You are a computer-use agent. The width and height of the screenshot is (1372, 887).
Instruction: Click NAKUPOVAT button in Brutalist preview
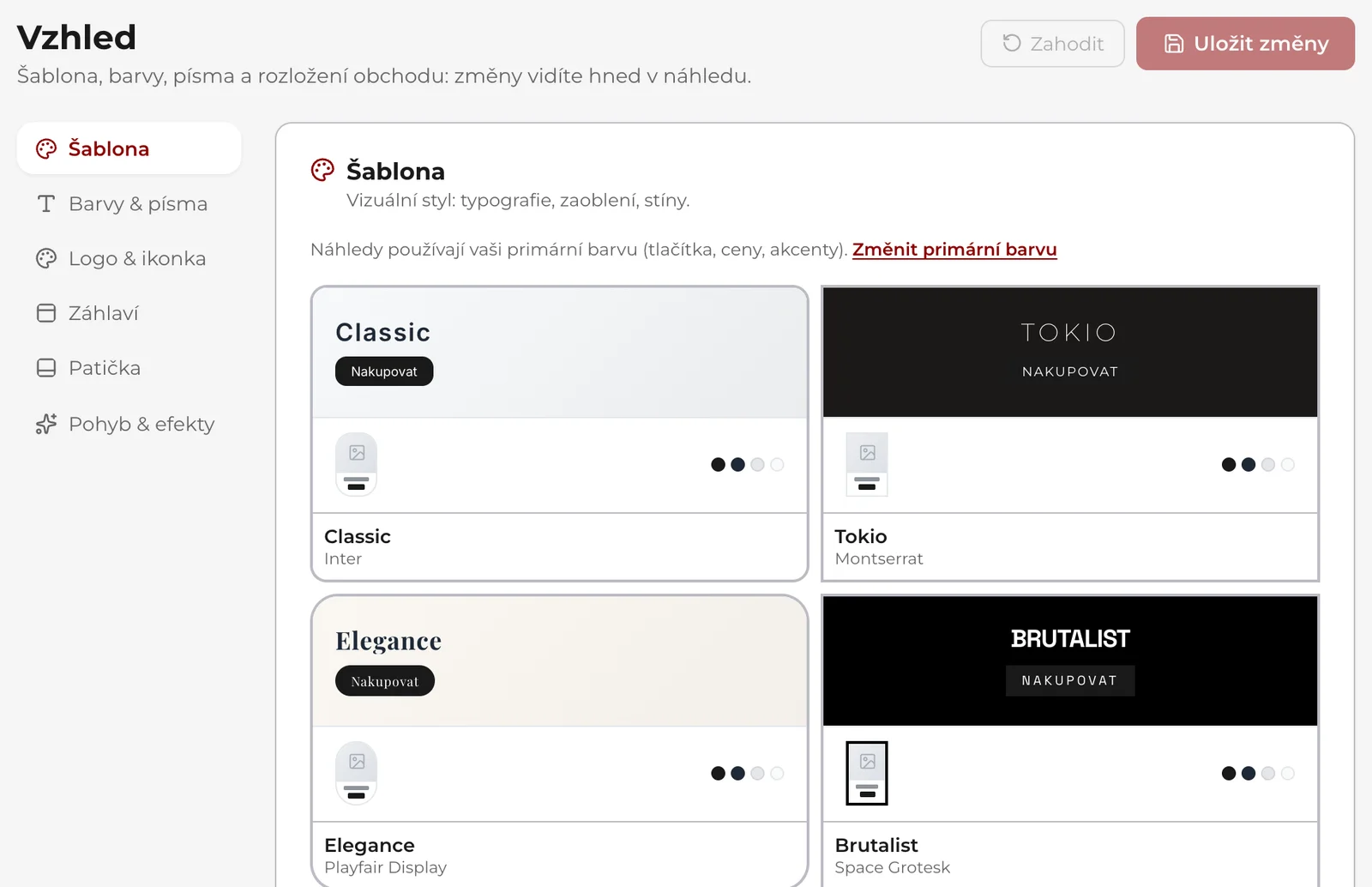click(x=1070, y=680)
